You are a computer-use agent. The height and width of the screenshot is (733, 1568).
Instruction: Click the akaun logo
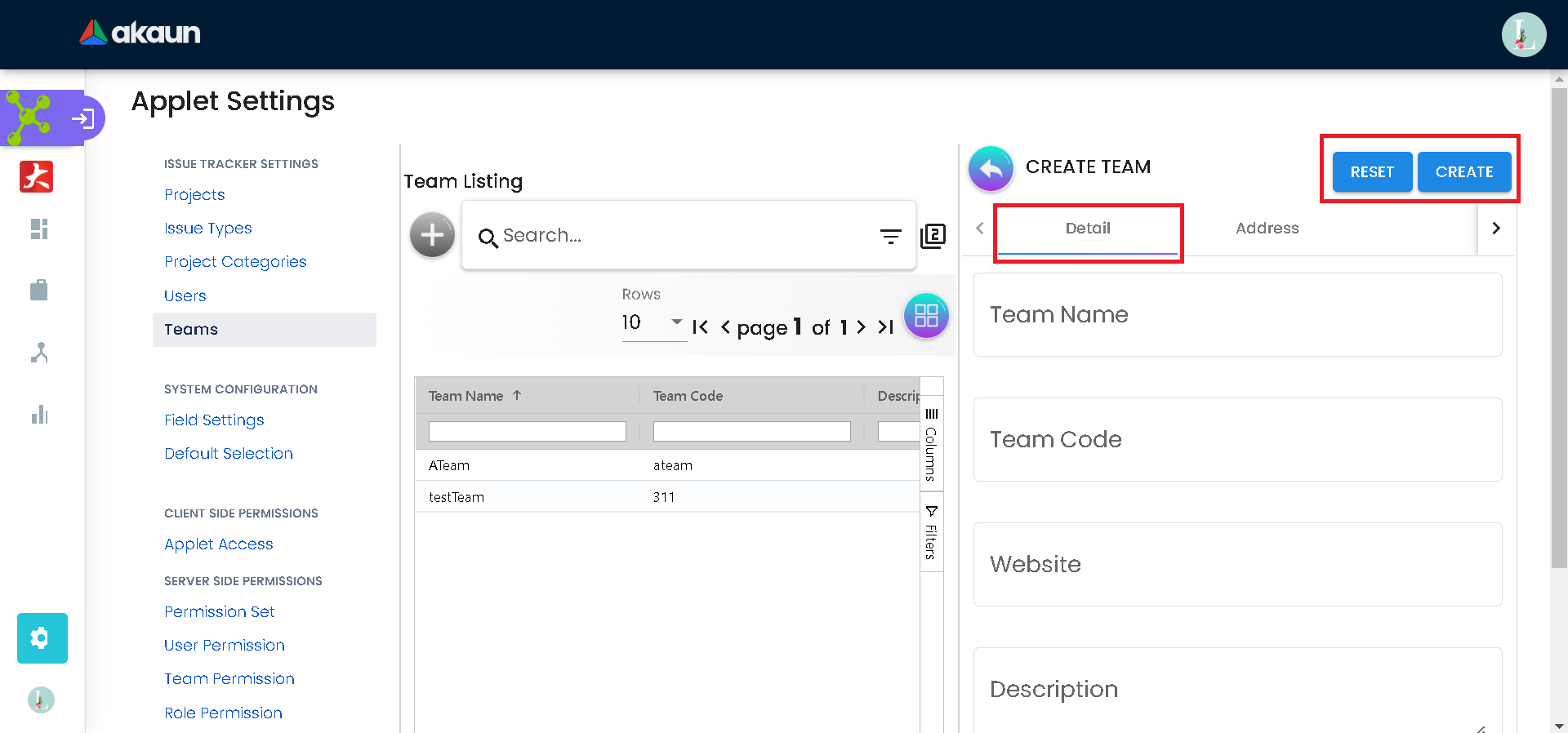pyautogui.click(x=140, y=33)
